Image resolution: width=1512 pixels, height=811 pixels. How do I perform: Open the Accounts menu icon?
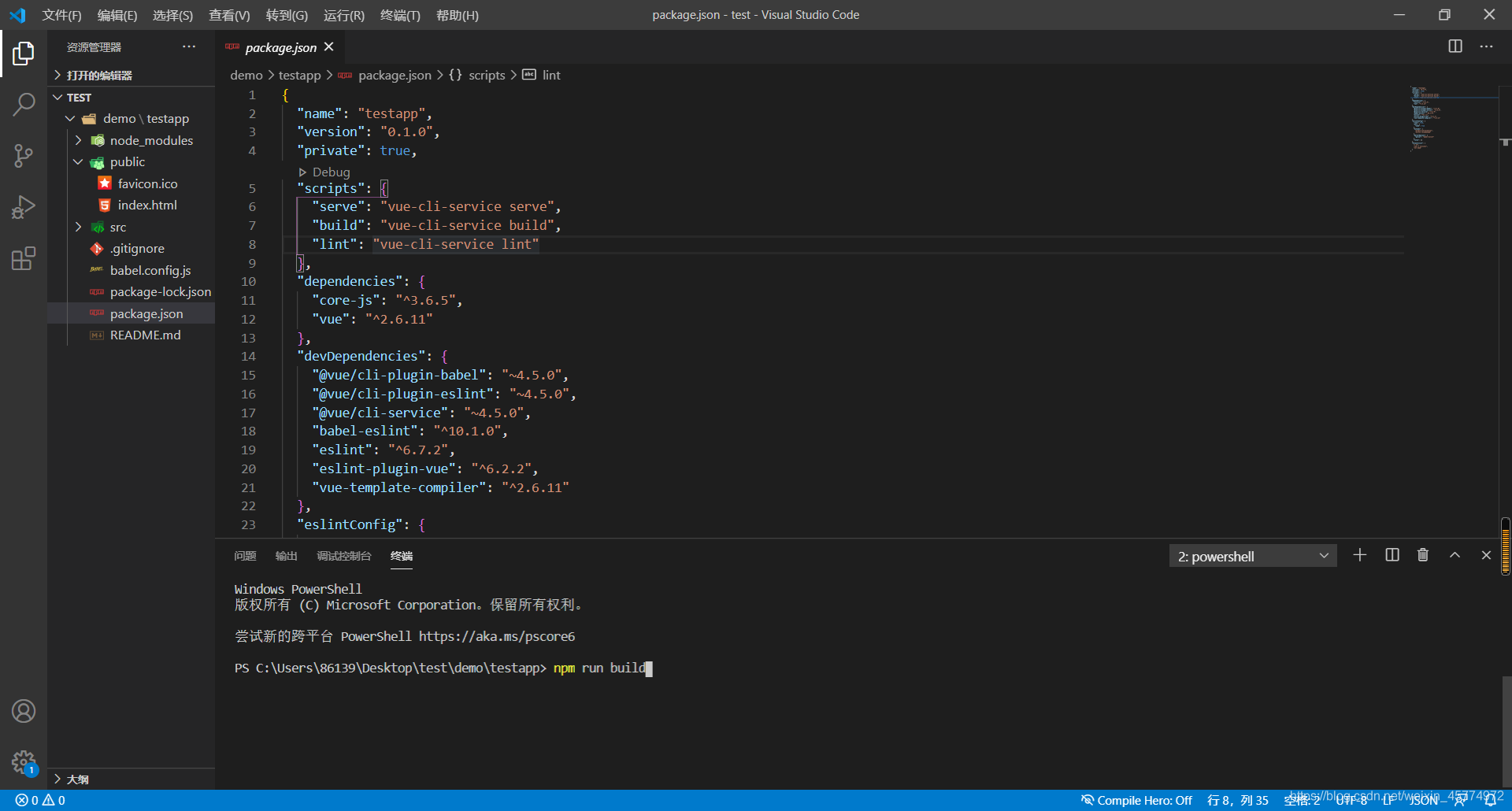tap(24, 711)
